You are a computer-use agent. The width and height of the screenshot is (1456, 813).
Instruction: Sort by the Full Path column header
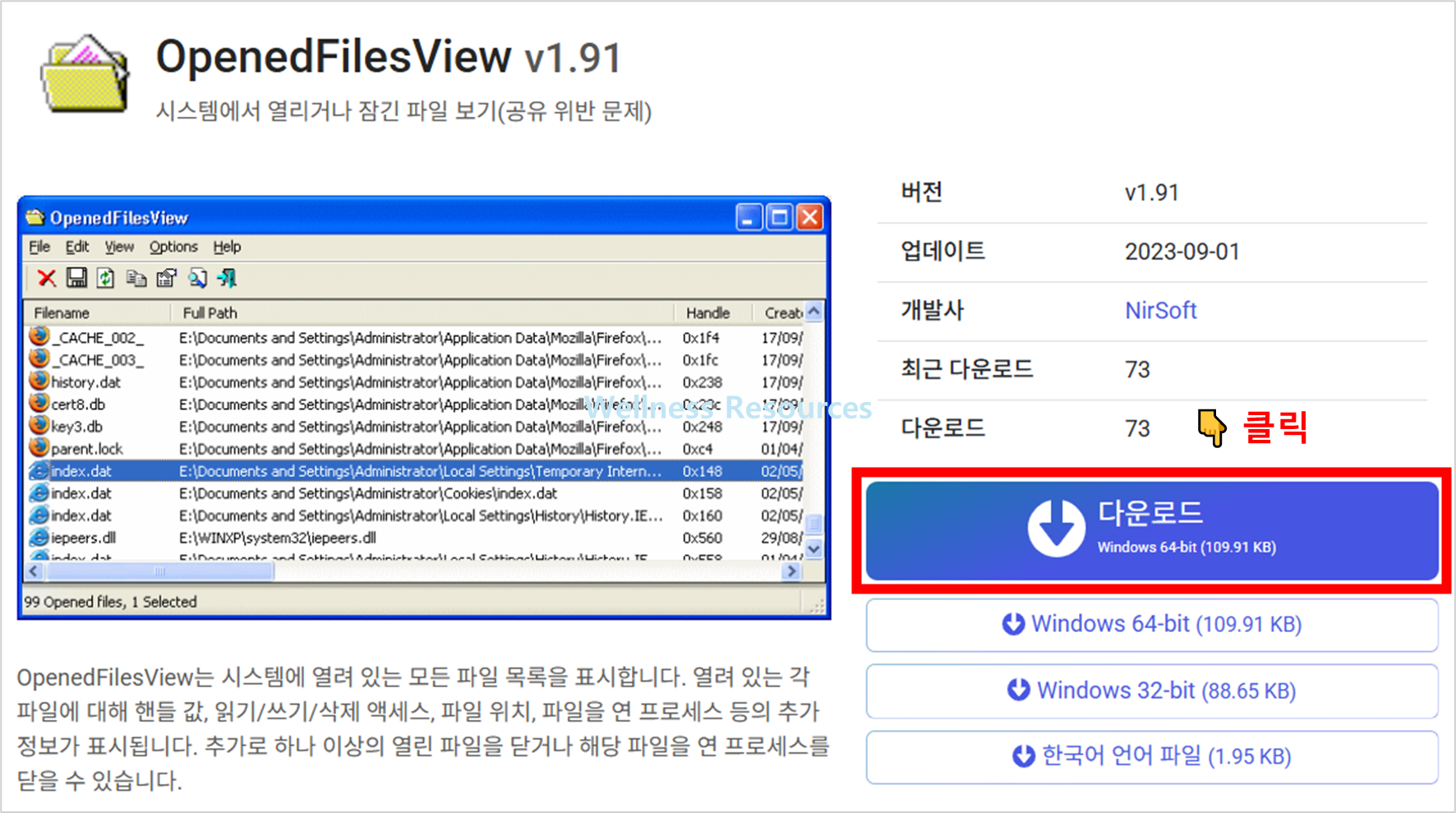[422, 313]
